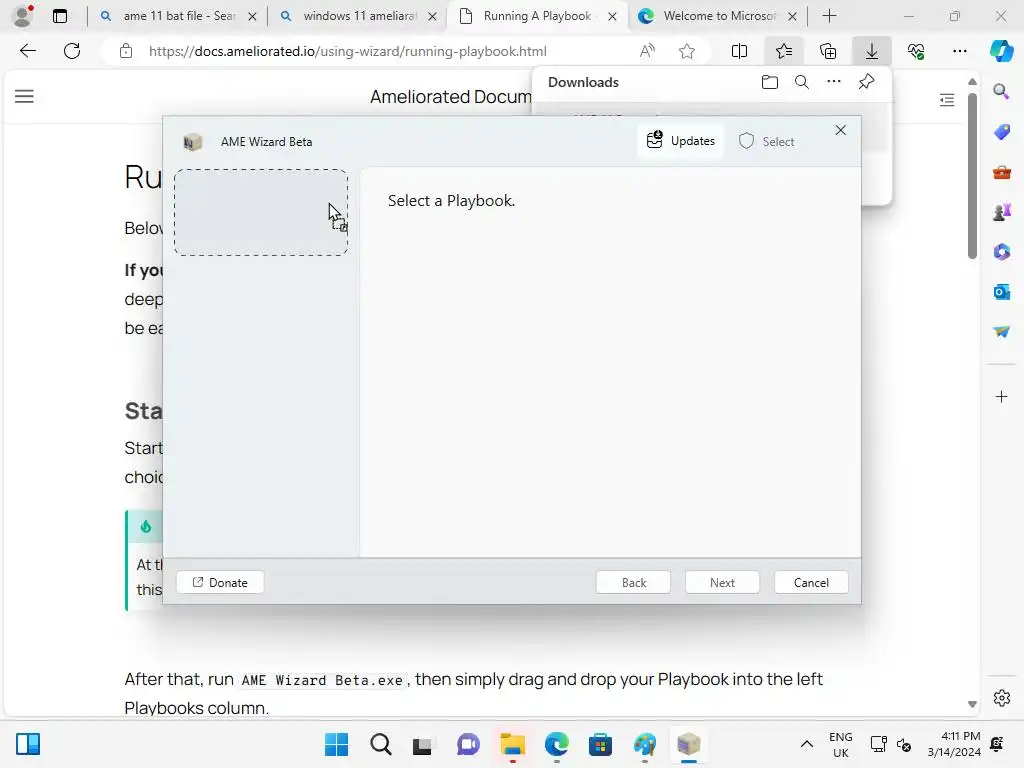Click scrollbar down arrow
Screen dimensions: 1024x768
(x=972, y=704)
